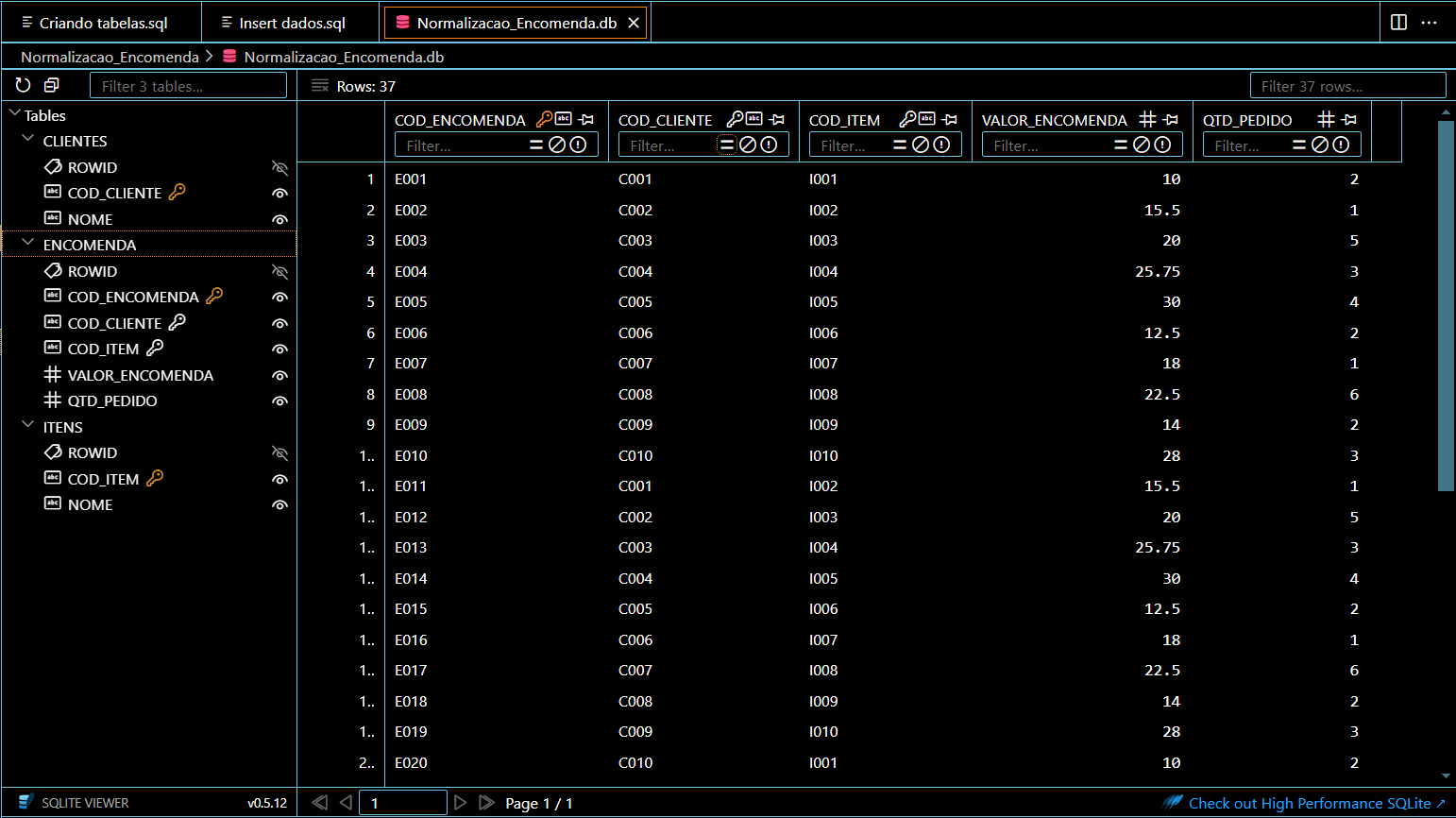The image size is (1456, 818).
Task: Toggle visibility of CLIENTES COD_CLIENTE column
Action: [x=279, y=193]
